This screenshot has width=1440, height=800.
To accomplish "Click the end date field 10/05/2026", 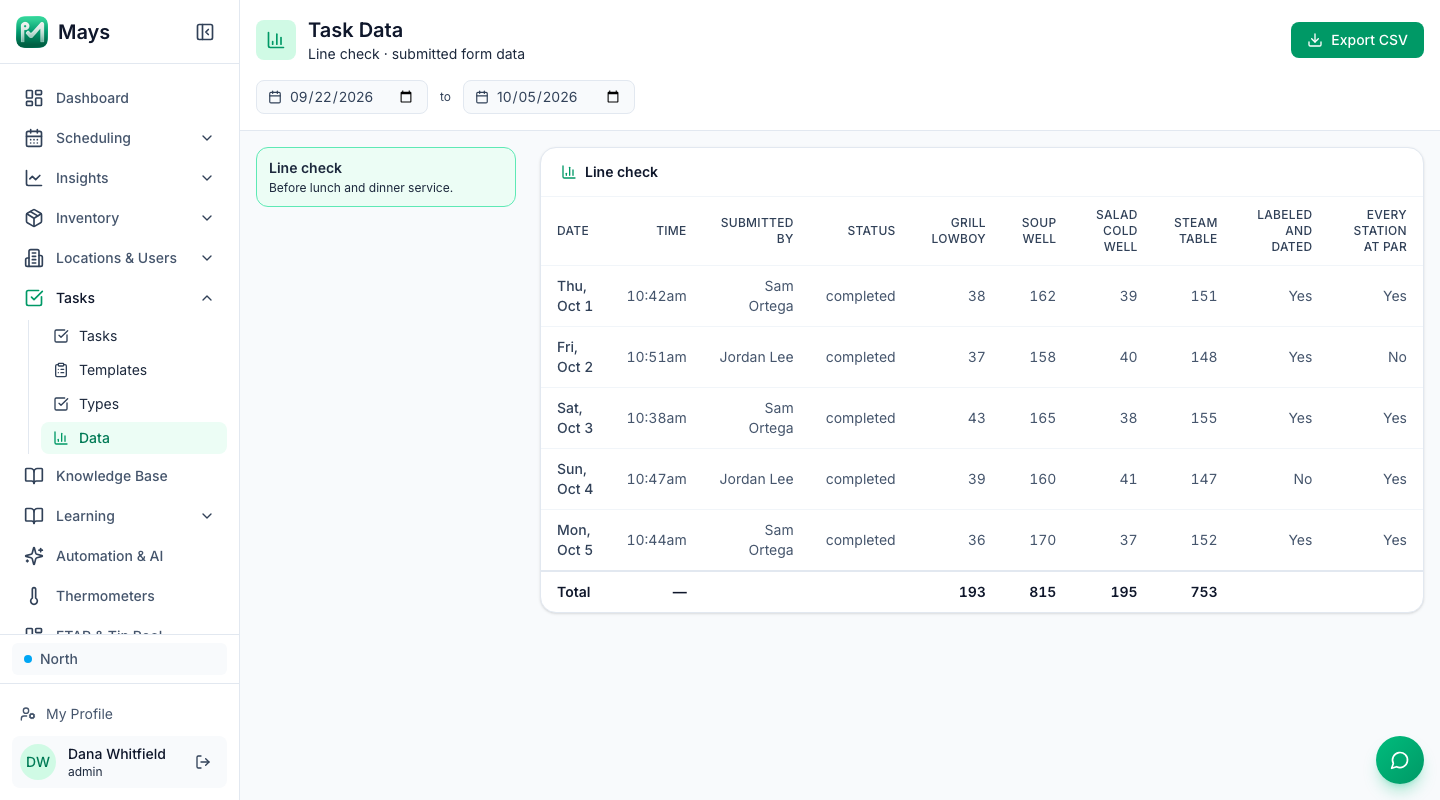I will [549, 97].
